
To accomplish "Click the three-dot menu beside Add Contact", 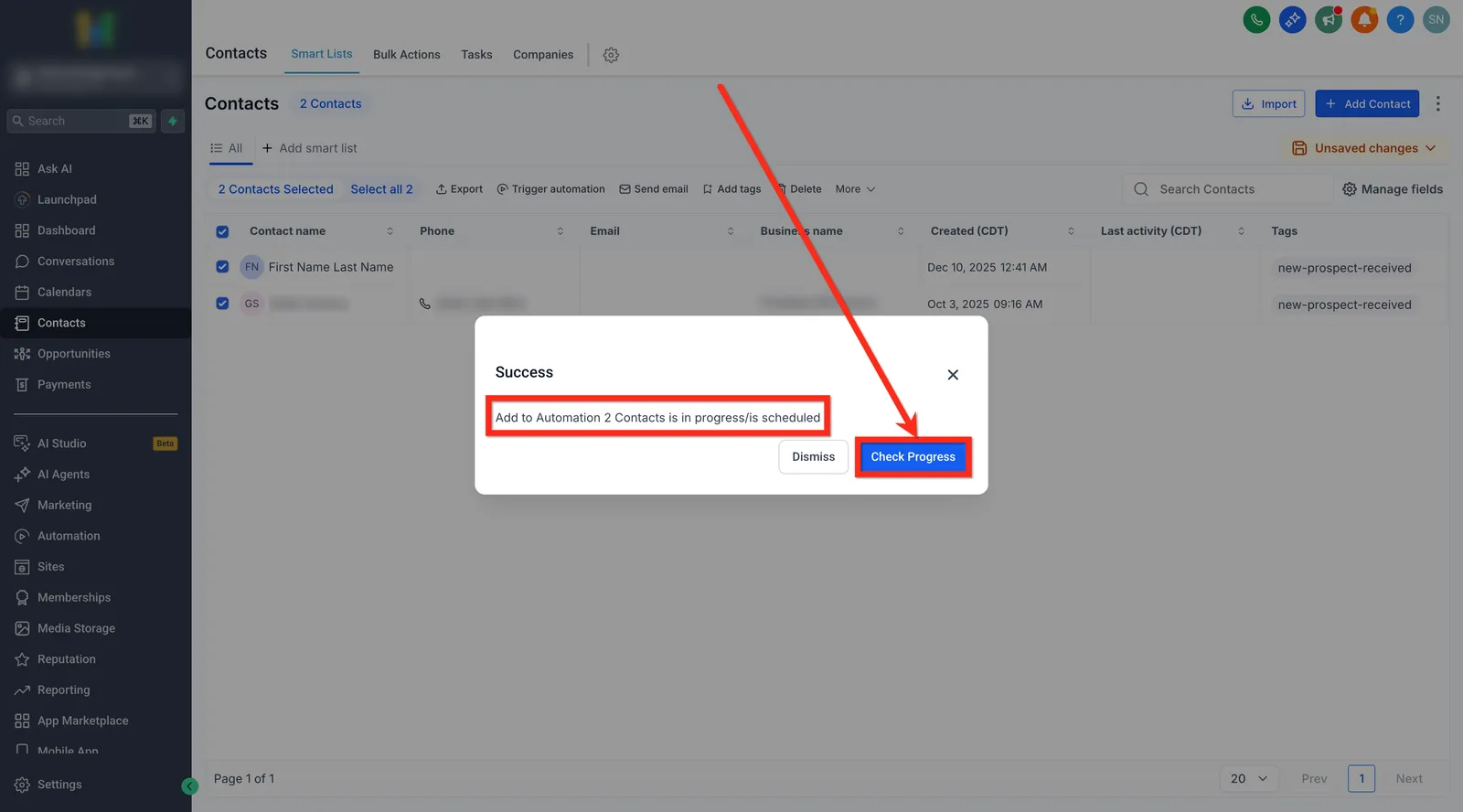I will click(x=1438, y=103).
